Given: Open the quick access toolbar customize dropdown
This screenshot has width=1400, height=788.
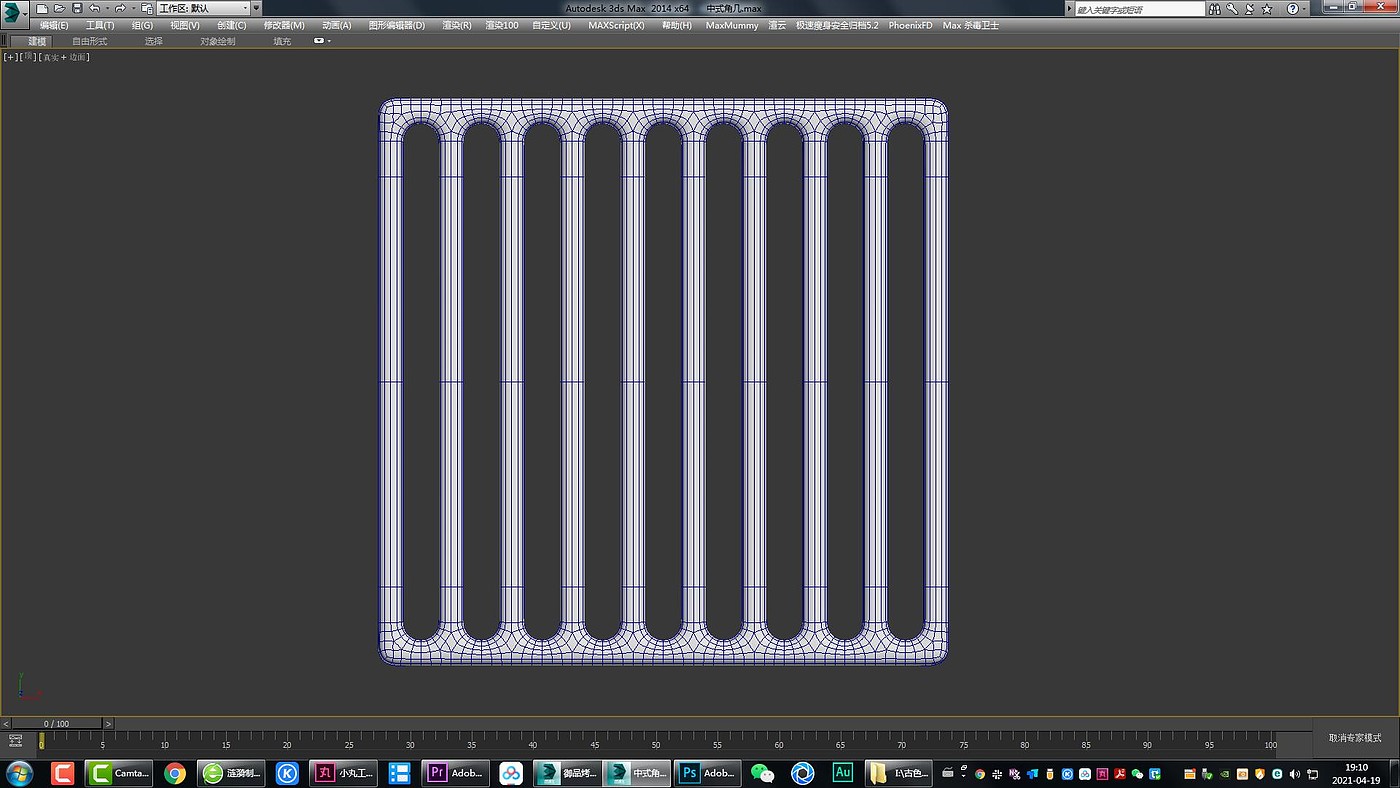Looking at the screenshot, I should [256, 8].
